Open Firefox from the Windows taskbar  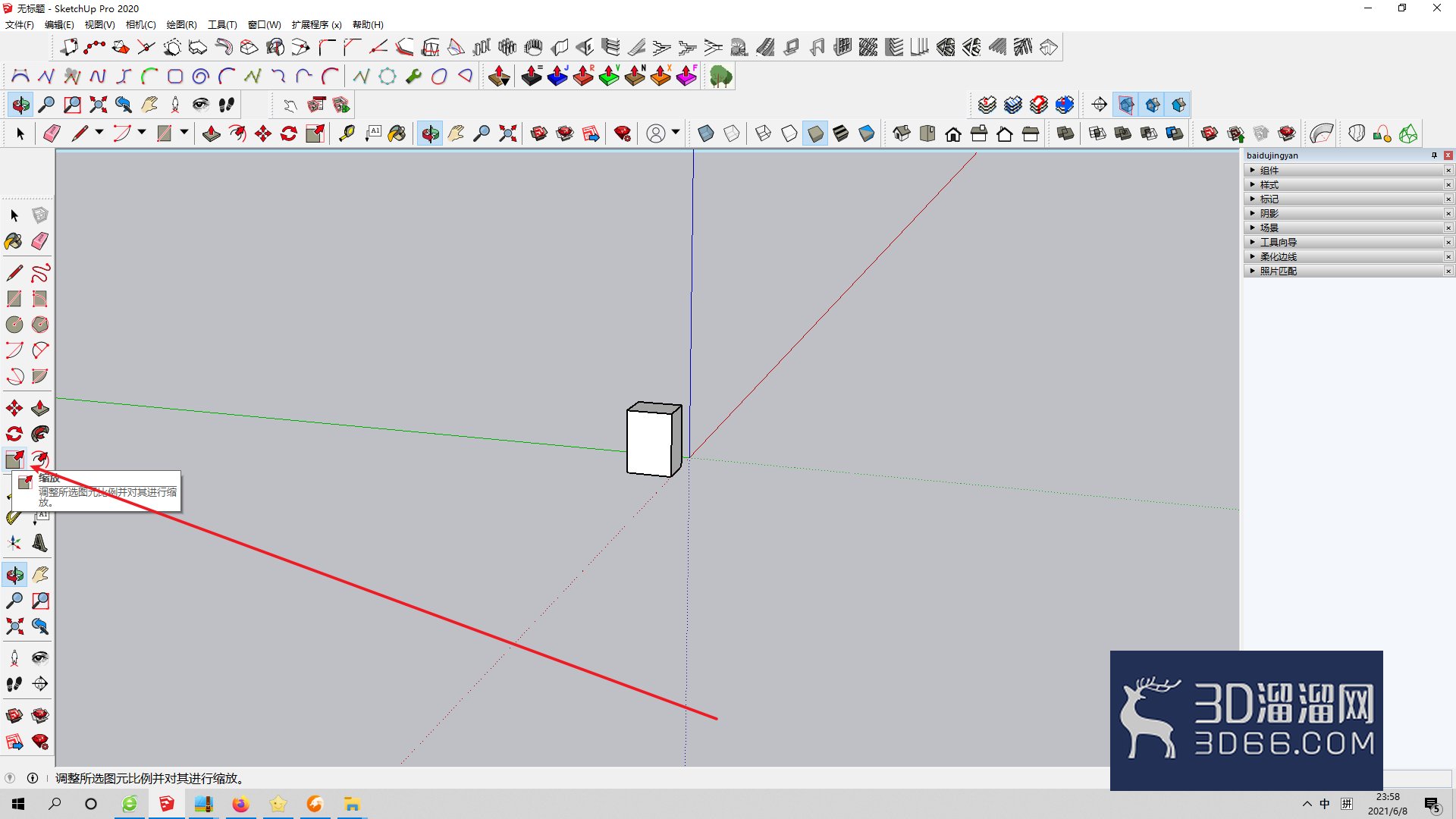pyautogui.click(x=240, y=804)
